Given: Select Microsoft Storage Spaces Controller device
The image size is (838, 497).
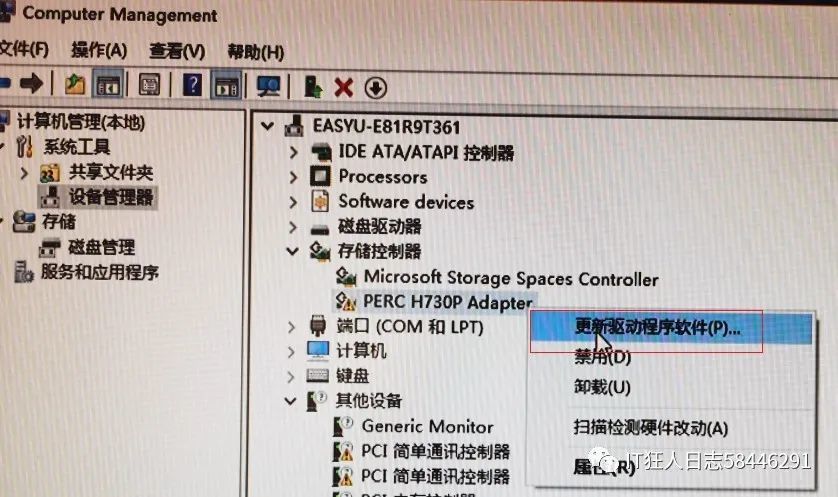Looking at the screenshot, I should pos(511,278).
